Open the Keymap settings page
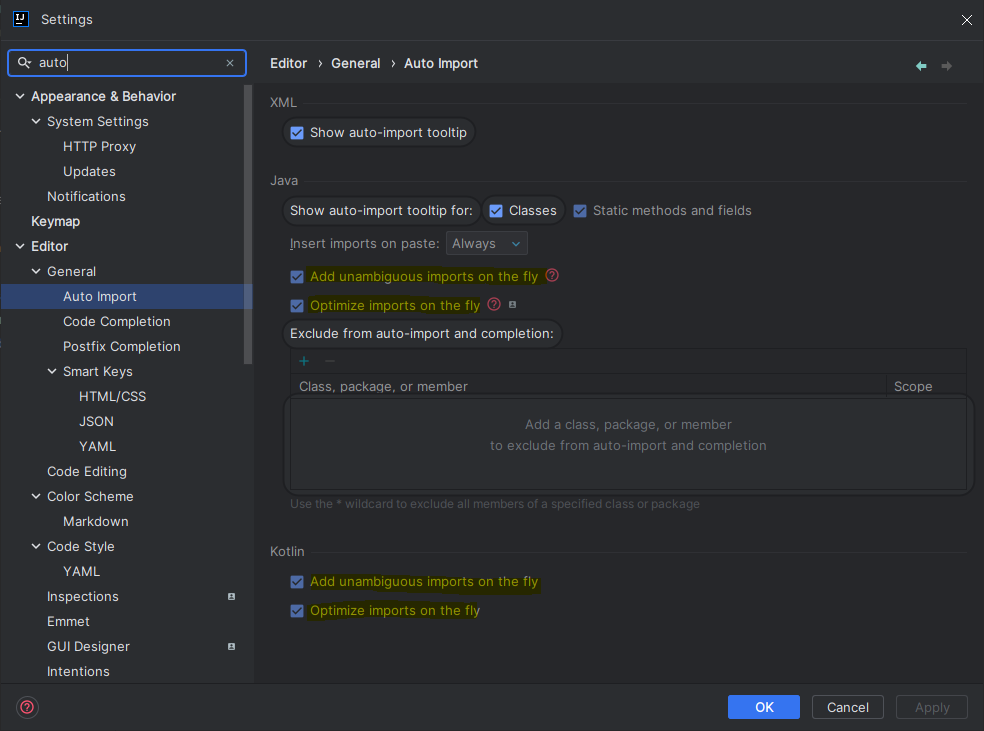Viewport: 984px width, 731px height. click(55, 221)
